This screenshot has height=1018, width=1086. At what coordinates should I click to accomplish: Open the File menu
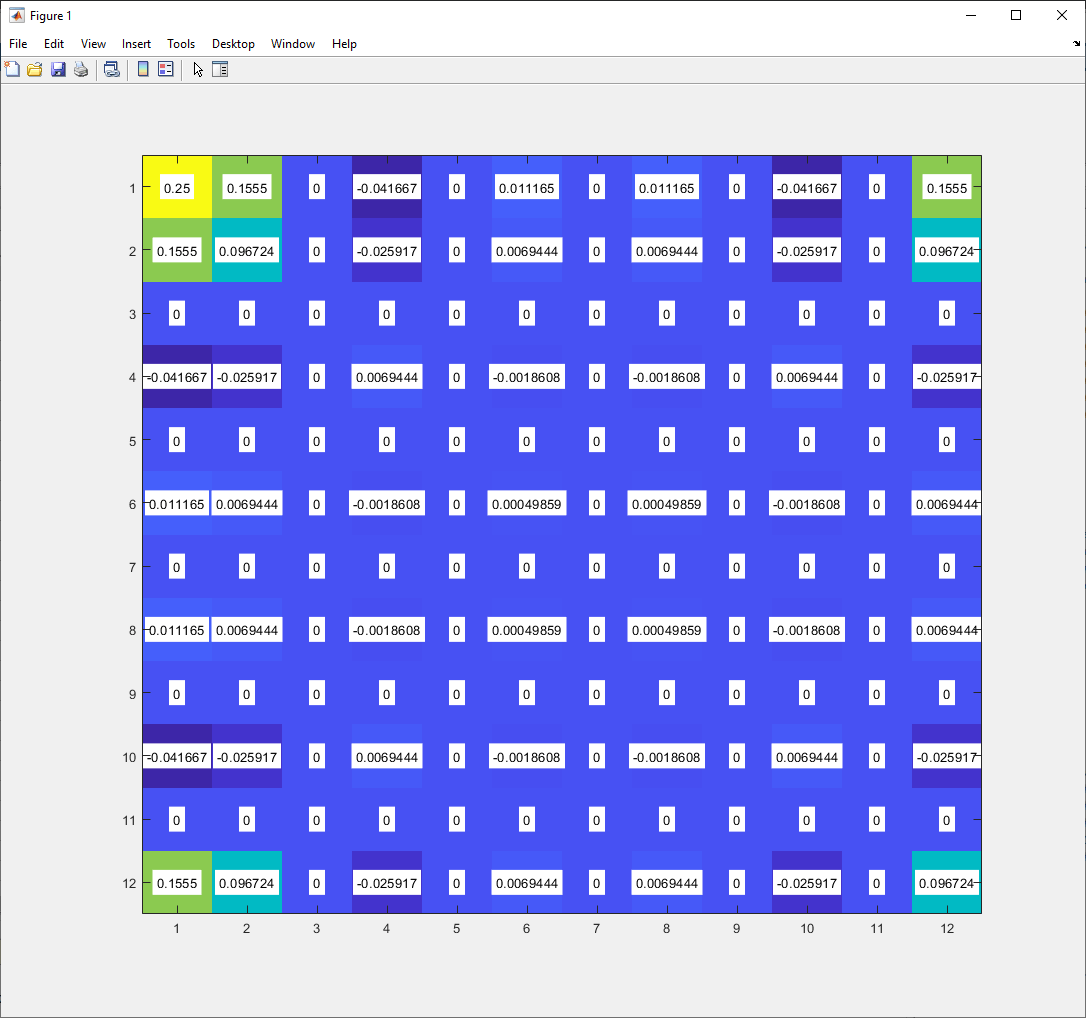pyautogui.click(x=18, y=44)
